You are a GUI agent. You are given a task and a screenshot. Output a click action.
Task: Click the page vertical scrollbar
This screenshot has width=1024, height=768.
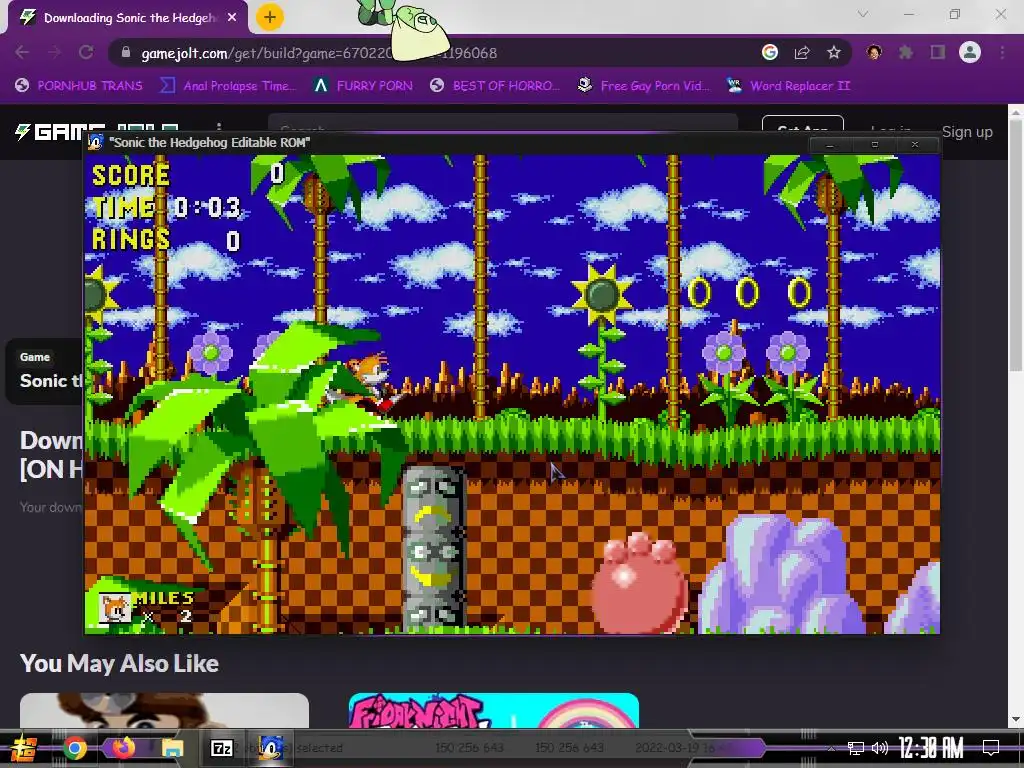click(1016, 246)
